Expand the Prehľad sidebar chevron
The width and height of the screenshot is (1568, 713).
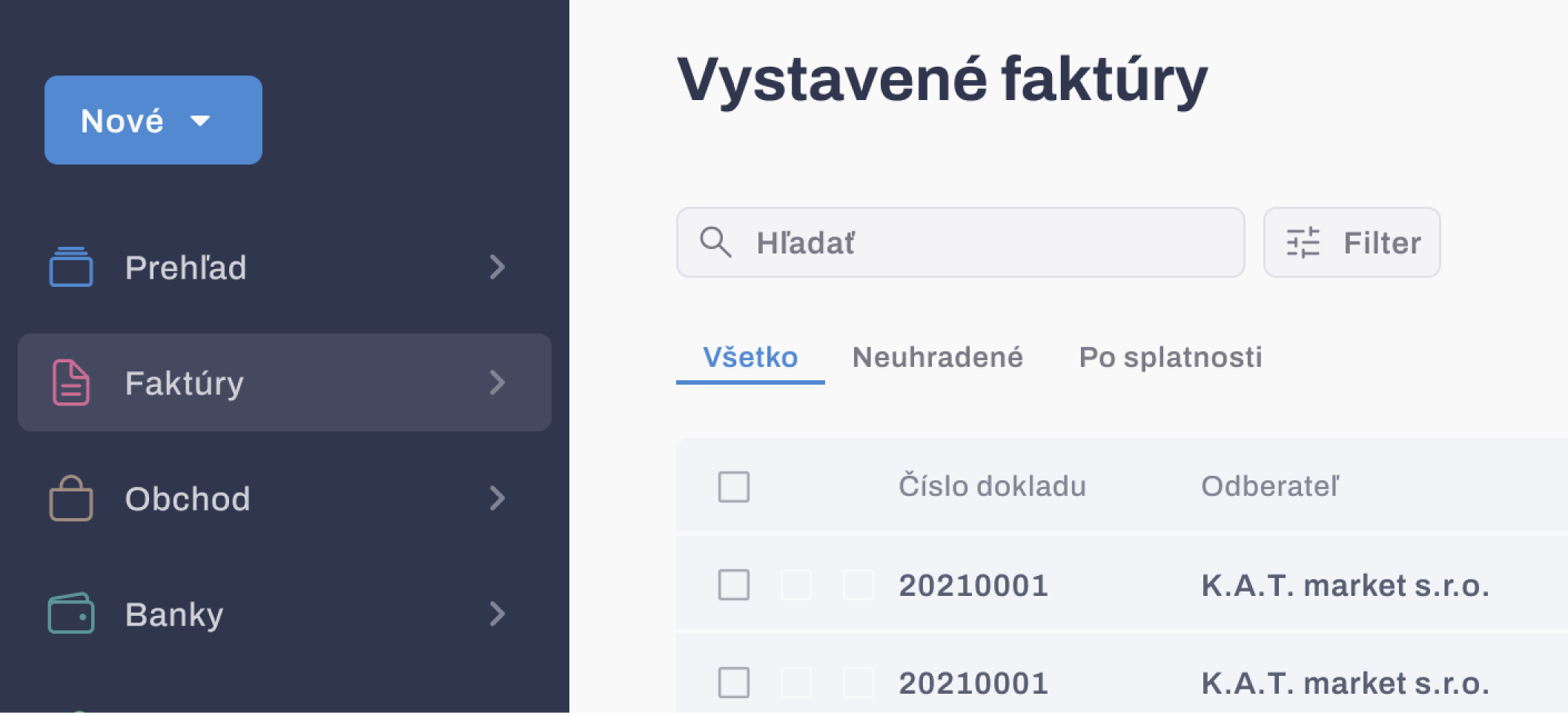pyautogui.click(x=497, y=267)
